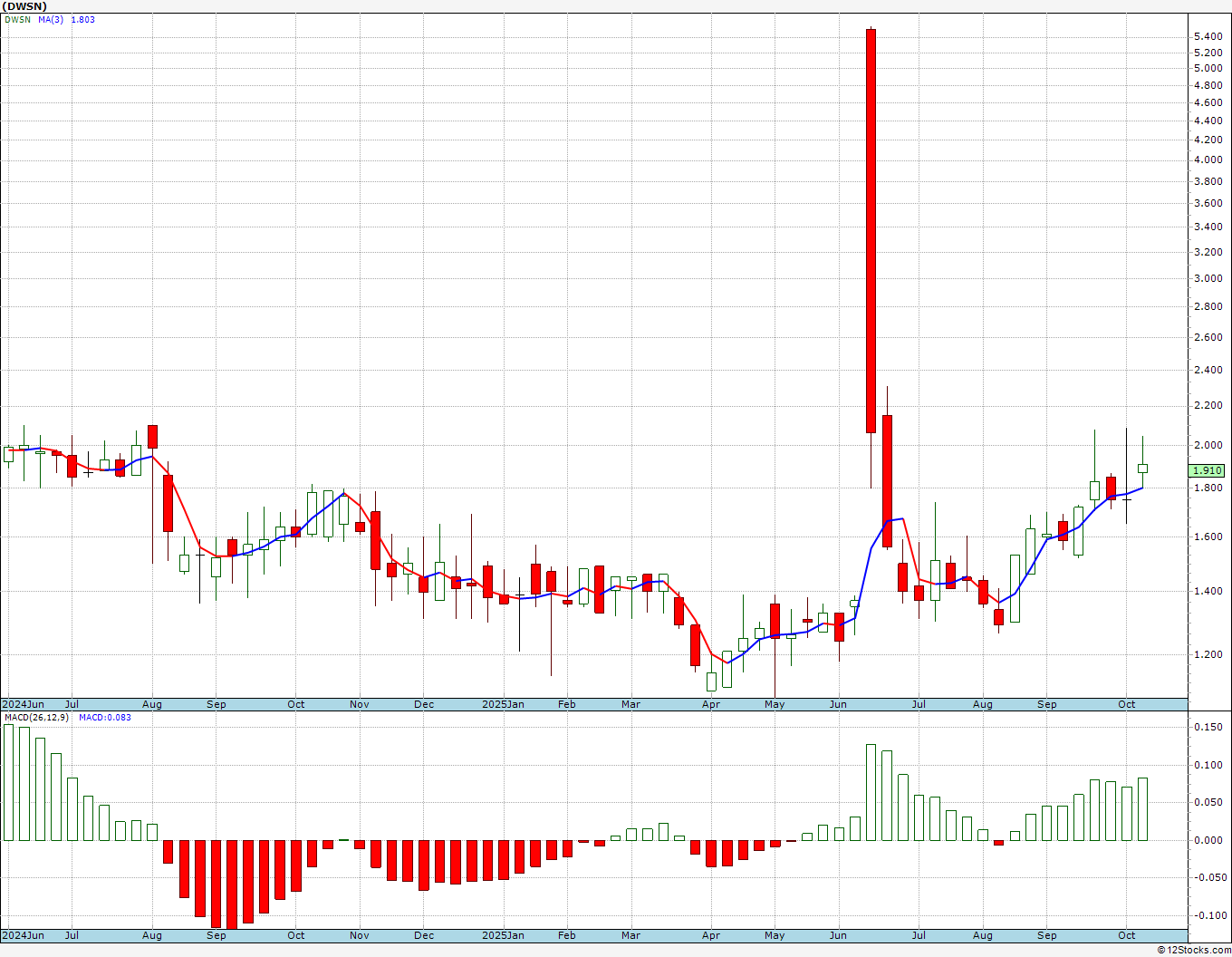Click the 2.000 price axis label
1232x957 pixels.
tap(1208, 445)
